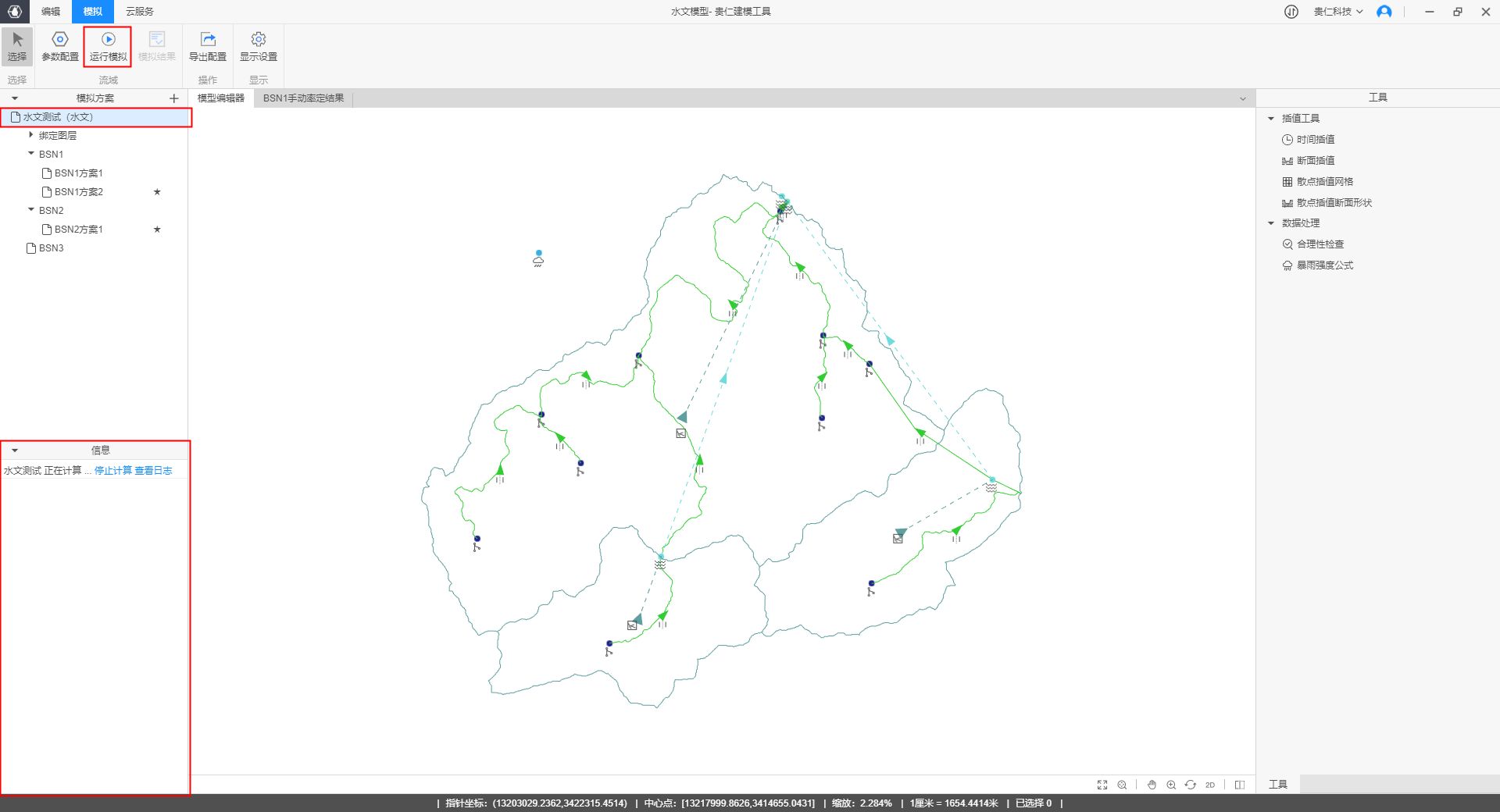Add new scheme with plus icon
The height and width of the screenshot is (812, 1500).
pos(173,98)
